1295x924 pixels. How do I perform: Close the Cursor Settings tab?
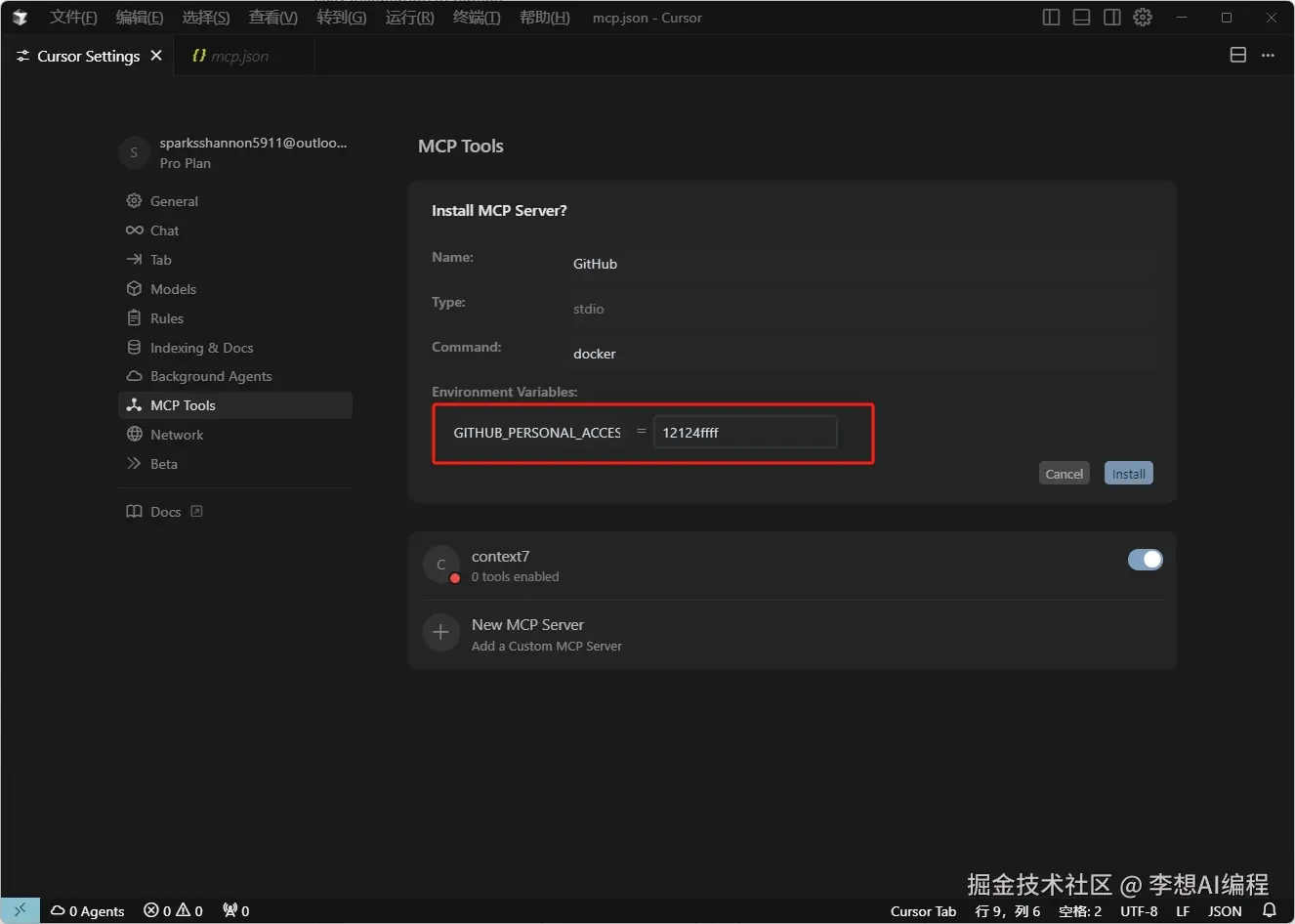tap(156, 56)
